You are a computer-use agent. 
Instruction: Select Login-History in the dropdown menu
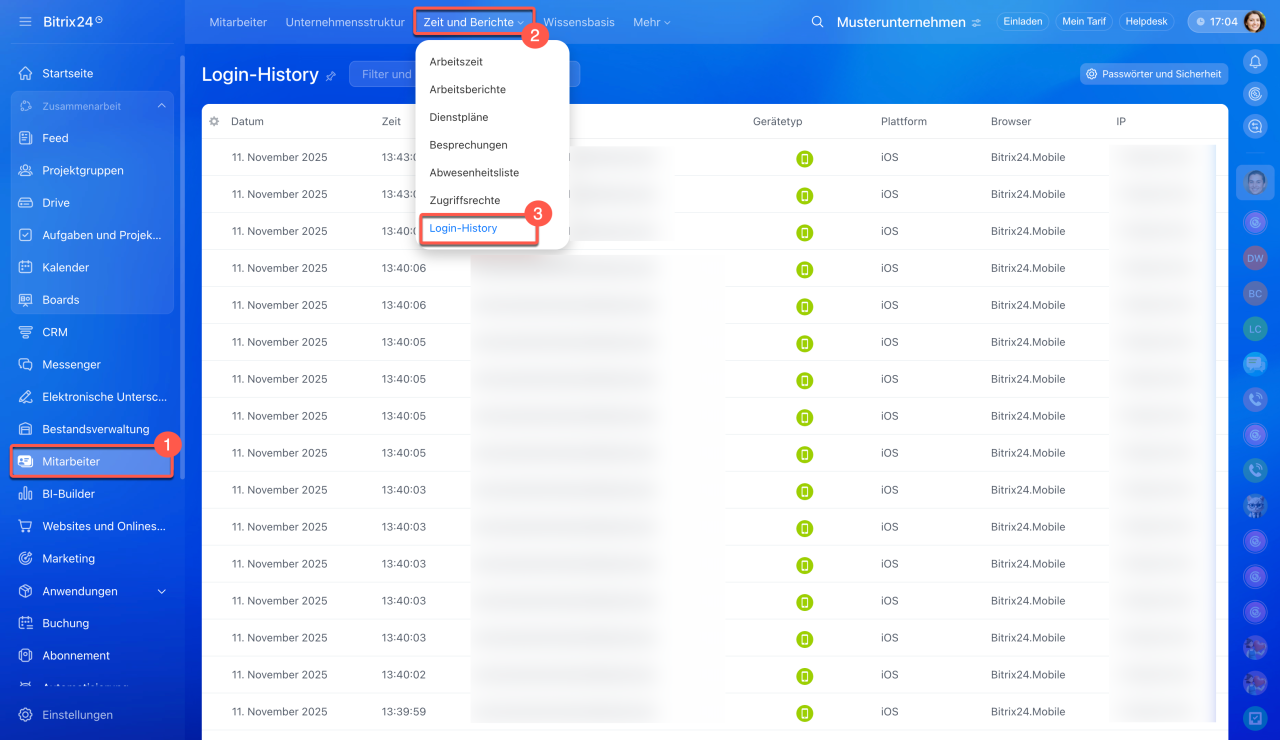coord(463,229)
